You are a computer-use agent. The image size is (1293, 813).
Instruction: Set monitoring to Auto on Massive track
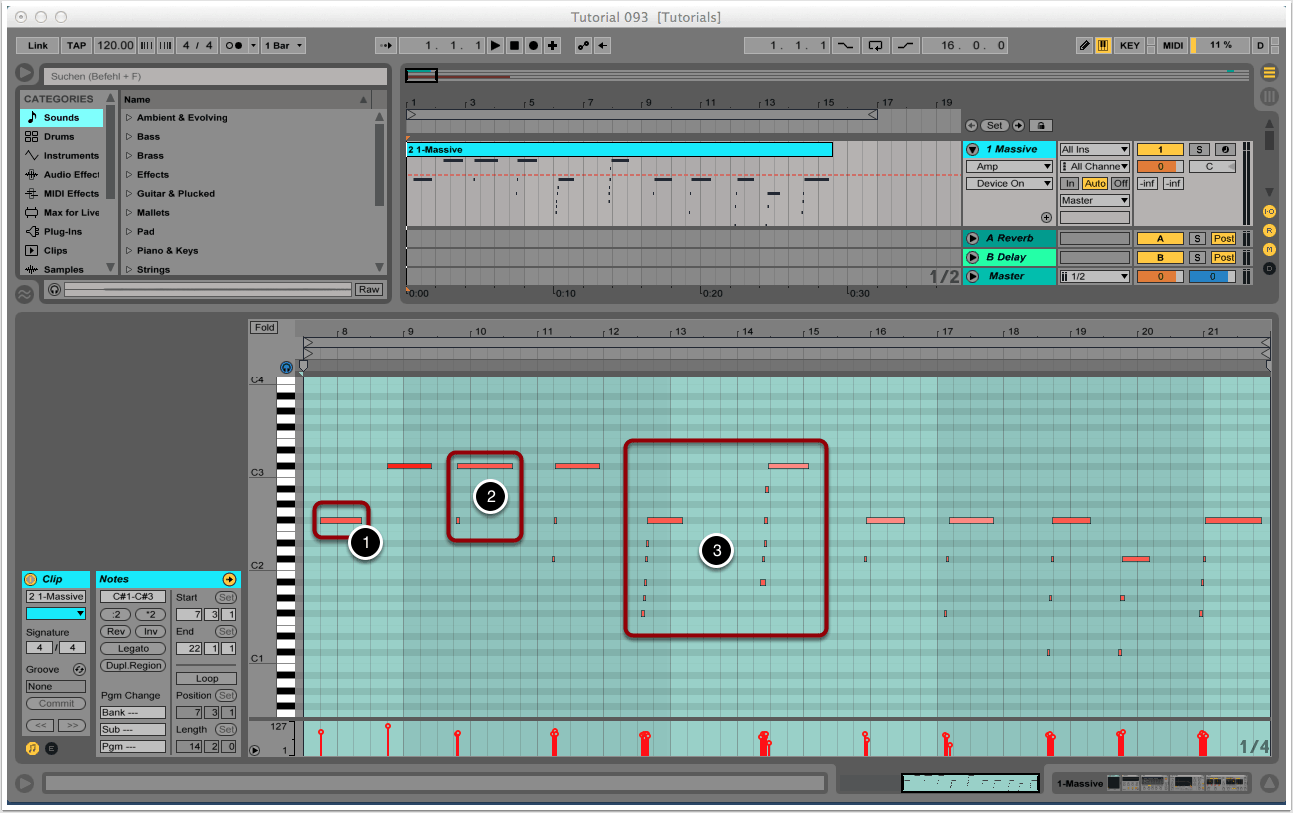click(1094, 183)
